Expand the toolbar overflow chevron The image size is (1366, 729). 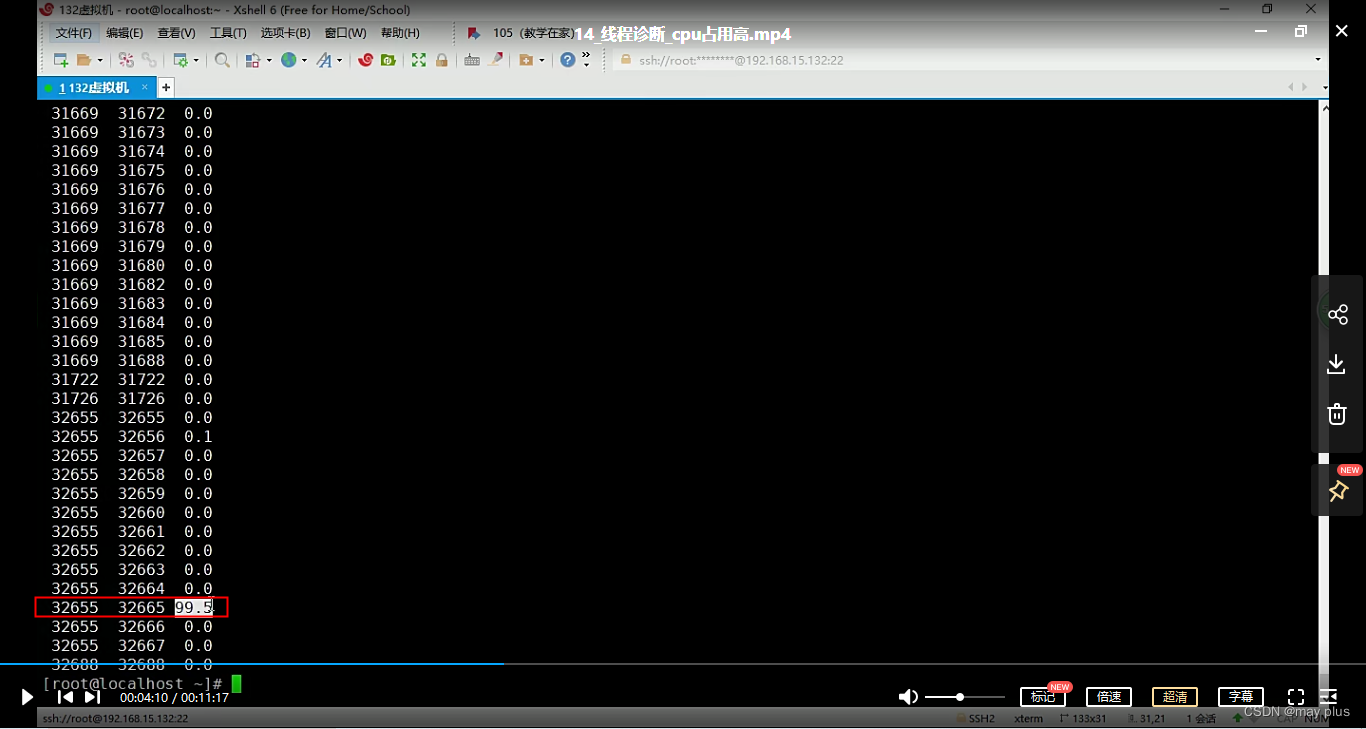coord(586,60)
